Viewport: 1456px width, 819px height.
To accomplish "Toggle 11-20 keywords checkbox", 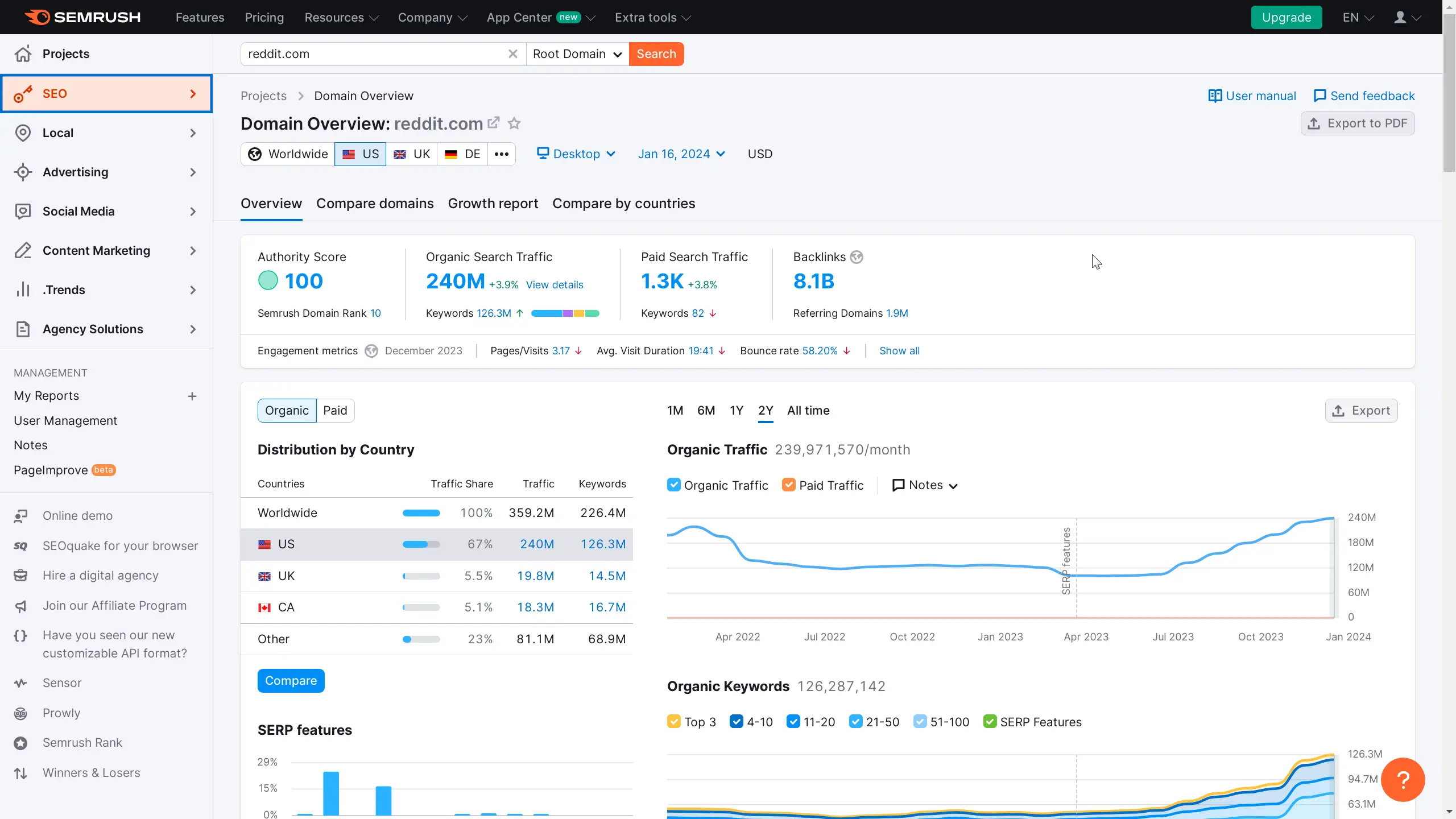I will pyautogui.click(x=793, y=721).
